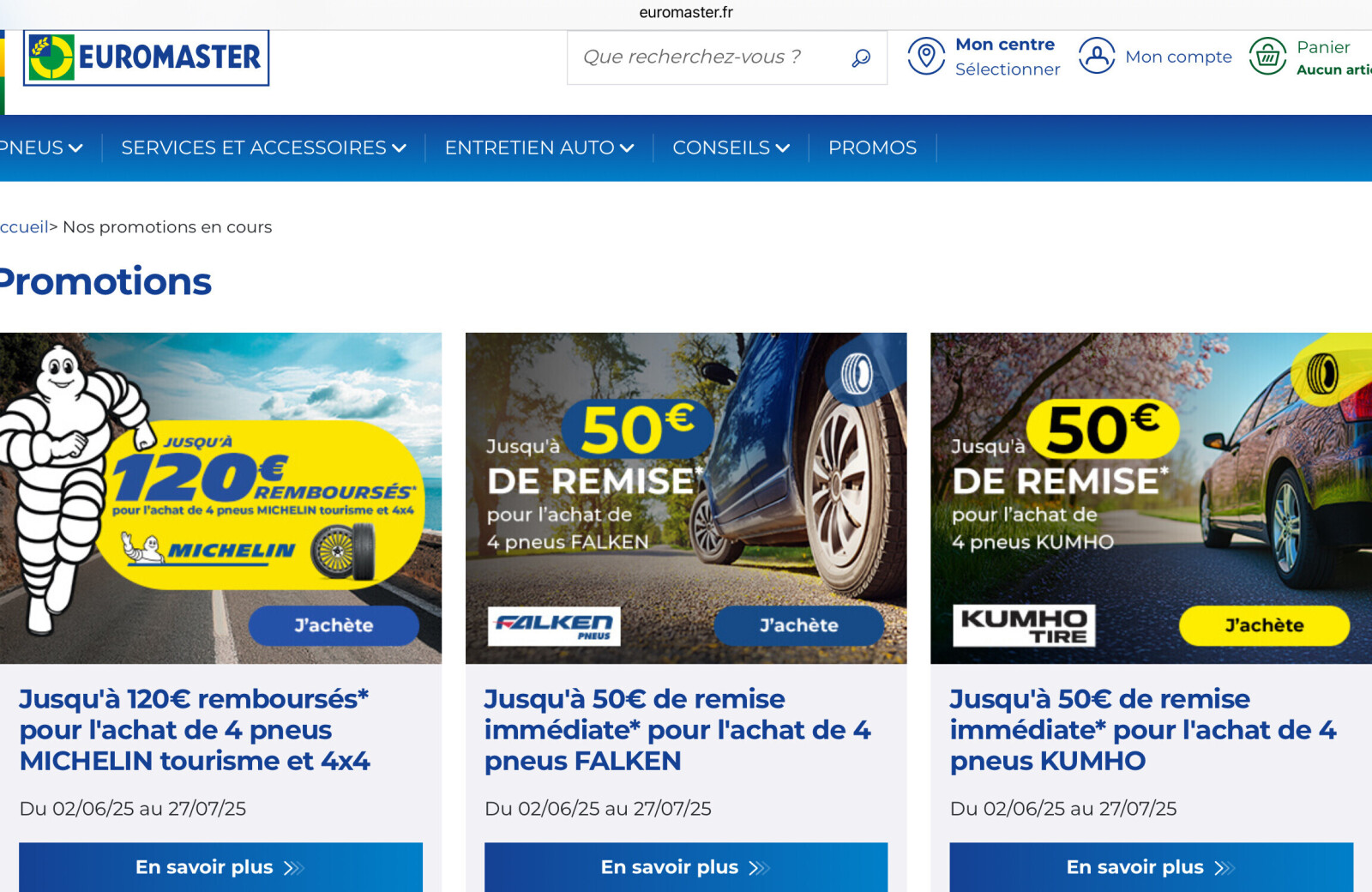Click the tire icon on Falken banner
This screenshot has height=892, width=1372.
857,374
